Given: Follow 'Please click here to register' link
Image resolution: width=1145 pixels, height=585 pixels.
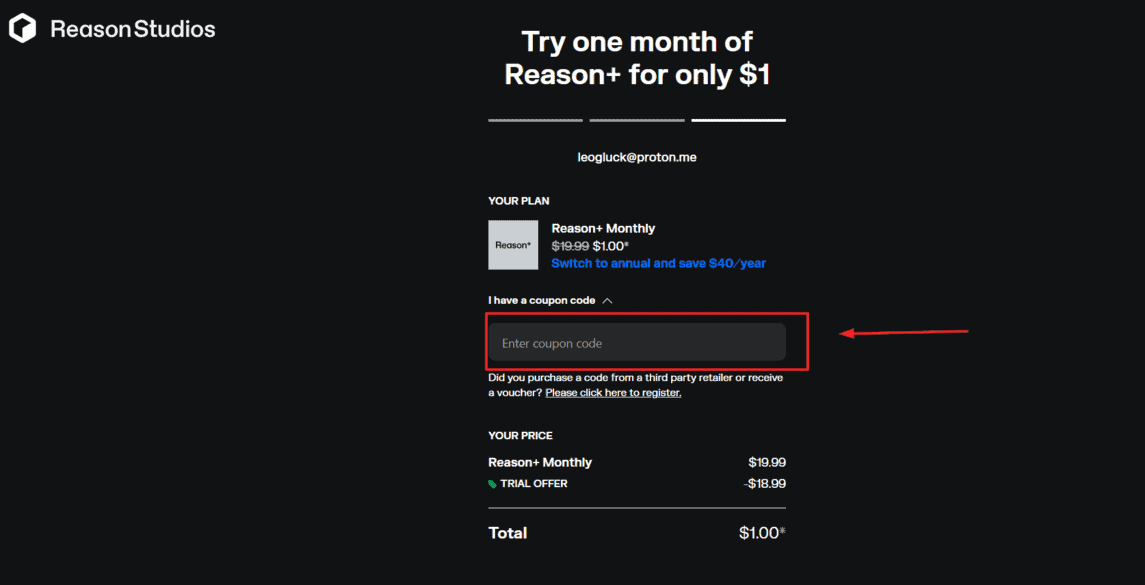Looking at the screenshot, I should pyautogui.click(x=613, y=393).
